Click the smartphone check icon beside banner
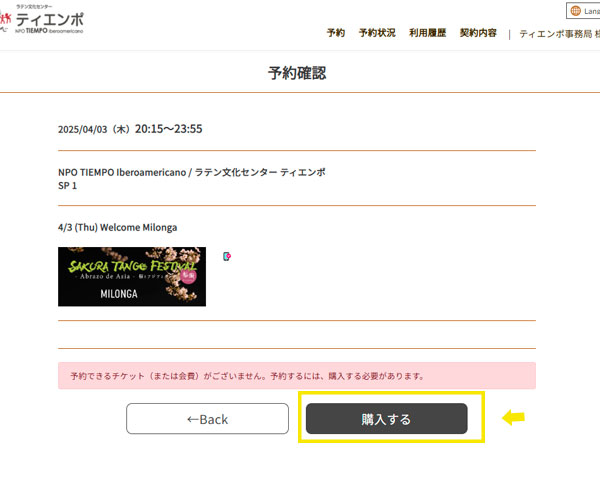This screenshot has width=600, height=488. click(227, 256)
